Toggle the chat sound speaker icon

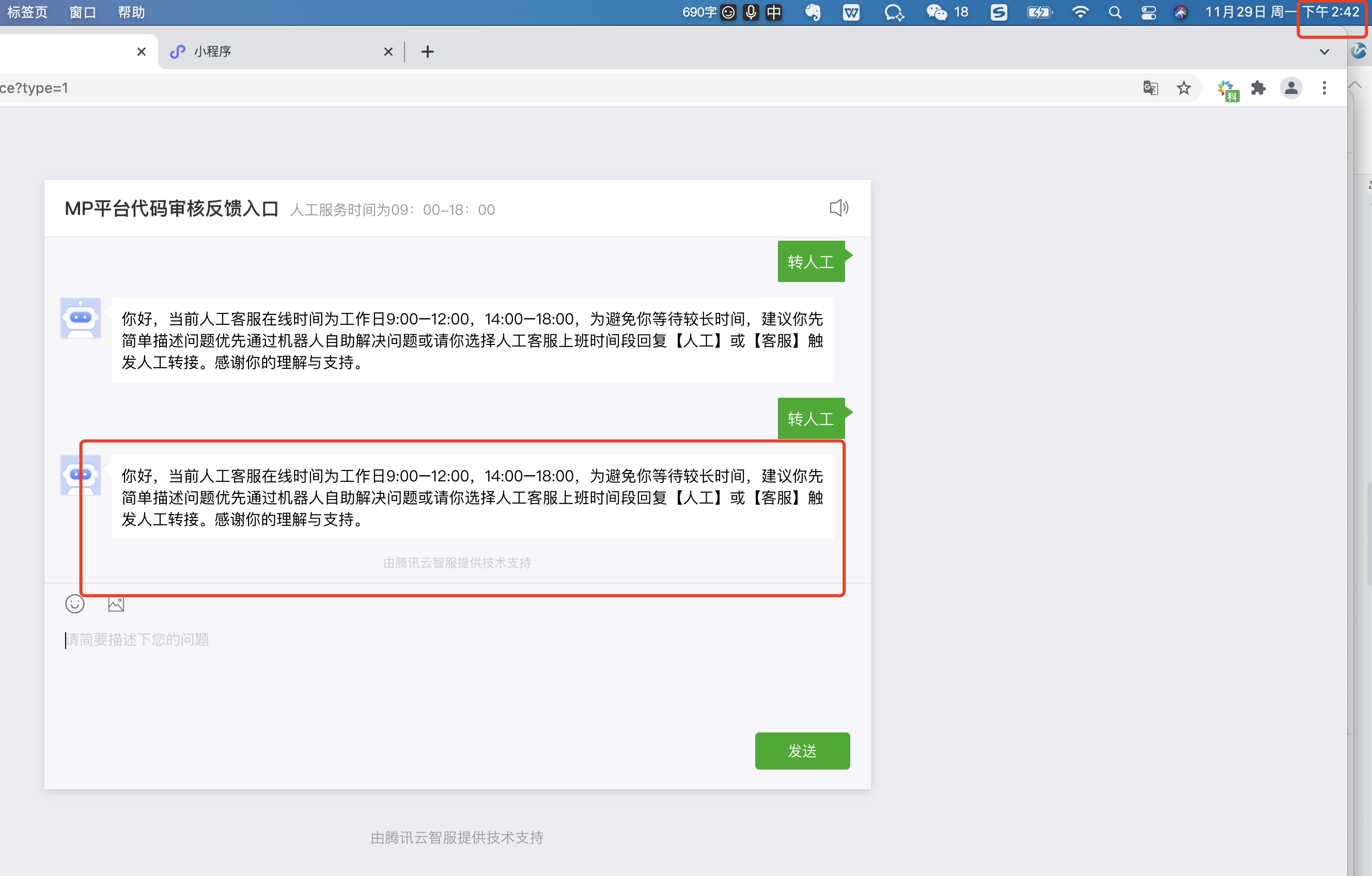(x=838, y=208)
